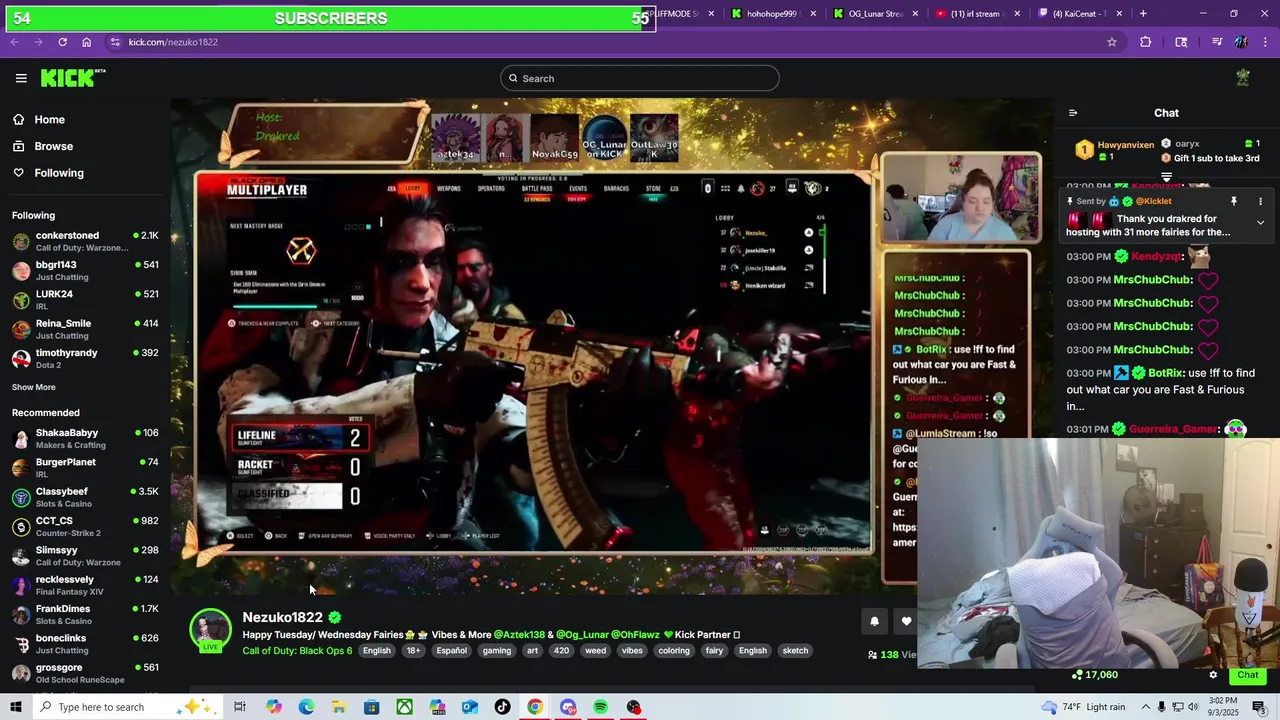The image size is (1280, 720).
Task: Open boneclinks Just Chatting channel
Action: click(x=85, y=643)
